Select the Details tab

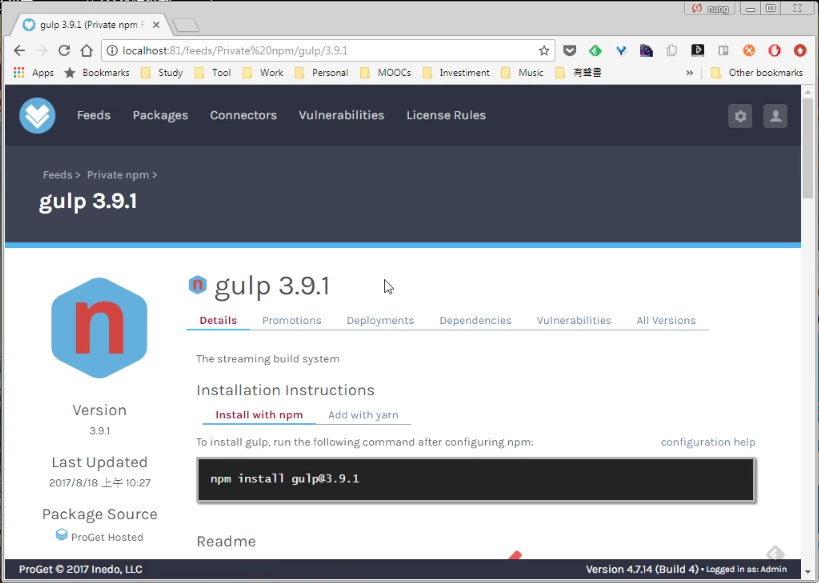point(218,321)
